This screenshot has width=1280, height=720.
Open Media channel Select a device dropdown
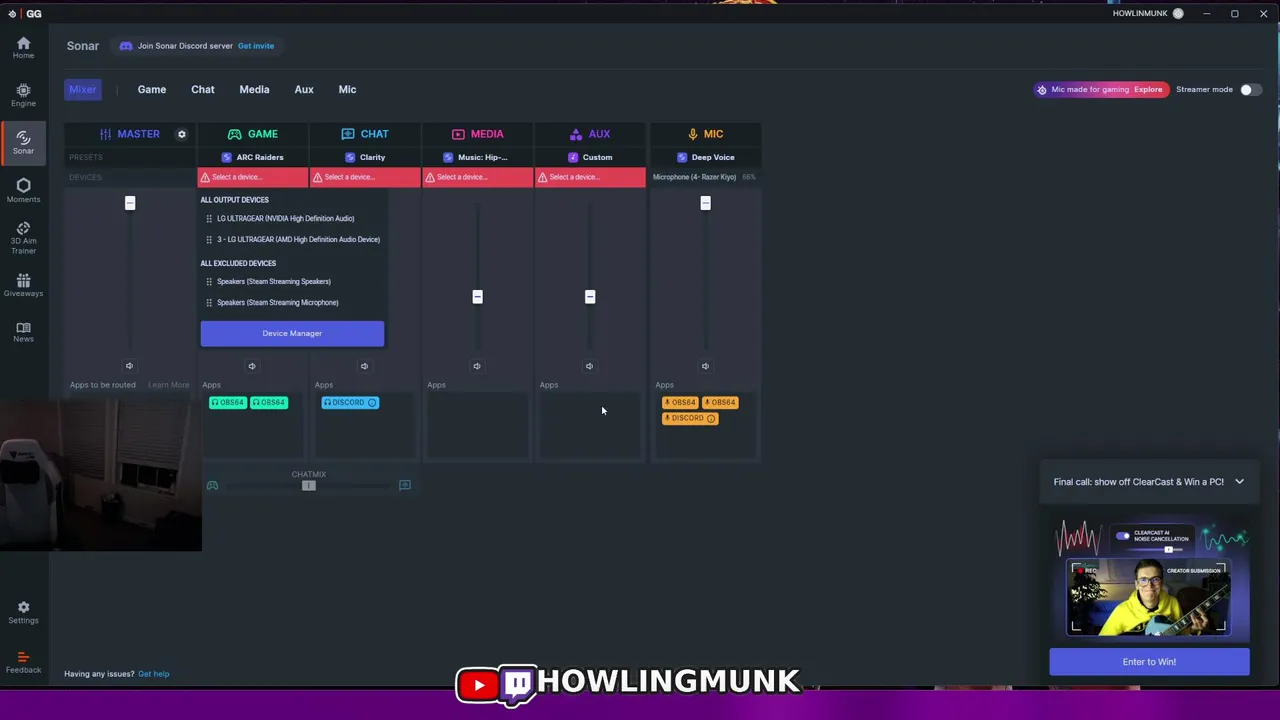(x=477, y=177)
